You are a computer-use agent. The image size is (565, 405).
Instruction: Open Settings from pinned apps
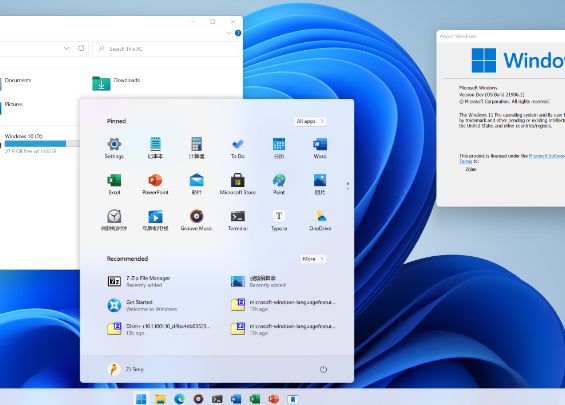click(114, 148)
